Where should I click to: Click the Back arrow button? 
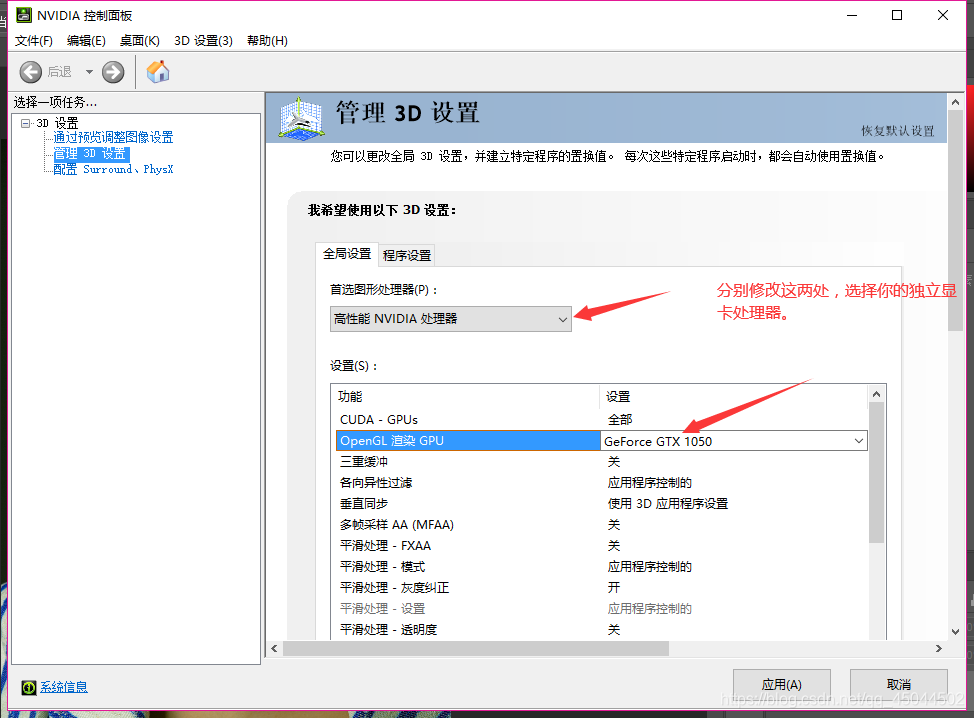[x=30, y=72]
